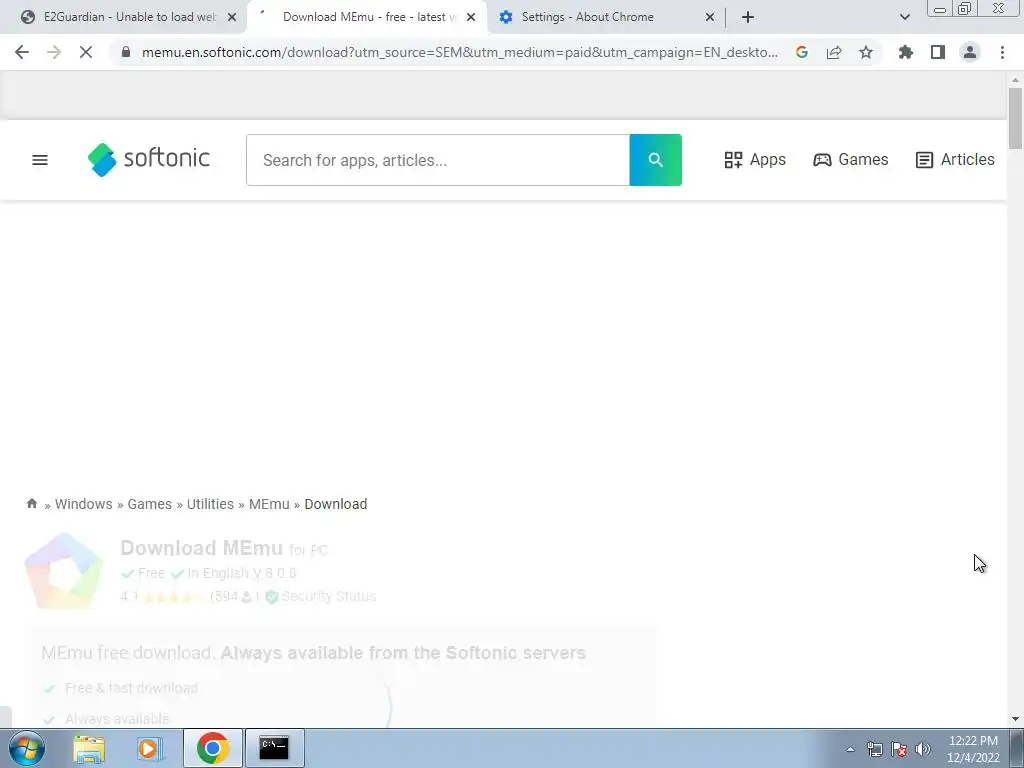Expand the tab search chevron
1024x768 pixels.
904,17
